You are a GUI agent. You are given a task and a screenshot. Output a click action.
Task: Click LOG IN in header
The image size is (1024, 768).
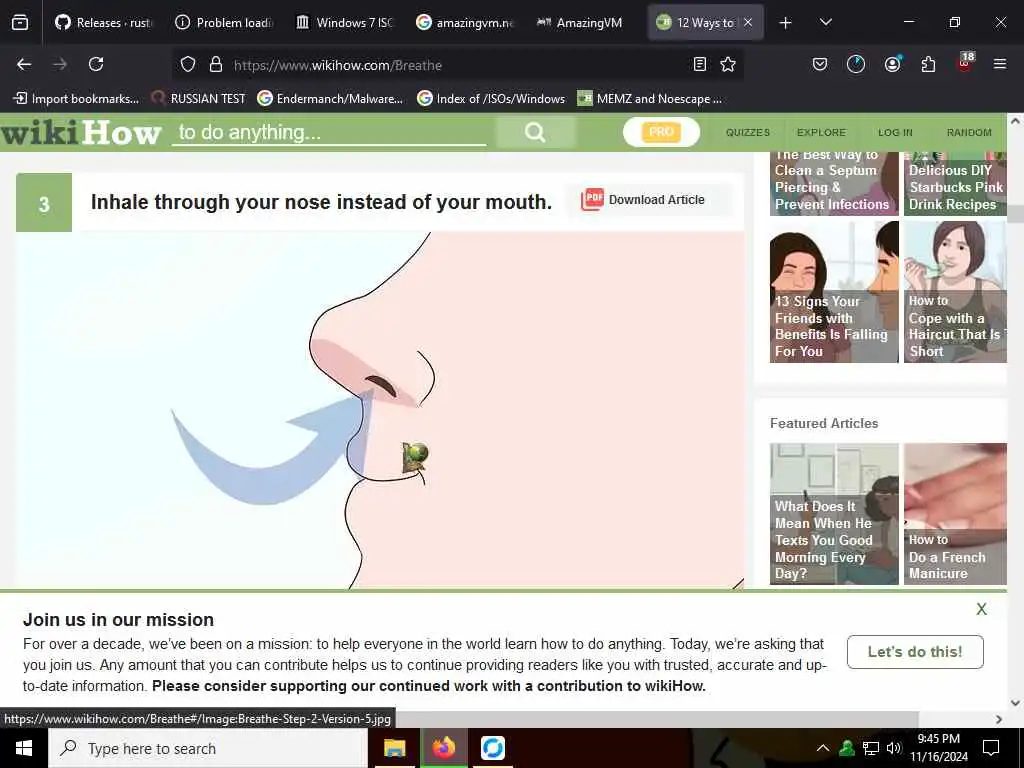[895, 133]
